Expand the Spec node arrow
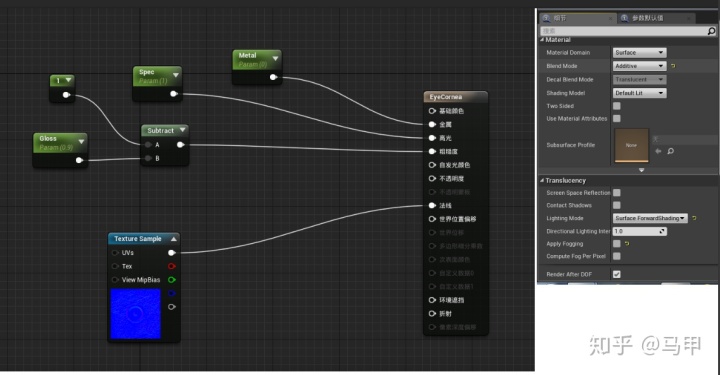Screen dimensions: 720x375 (x=176, y=75)
